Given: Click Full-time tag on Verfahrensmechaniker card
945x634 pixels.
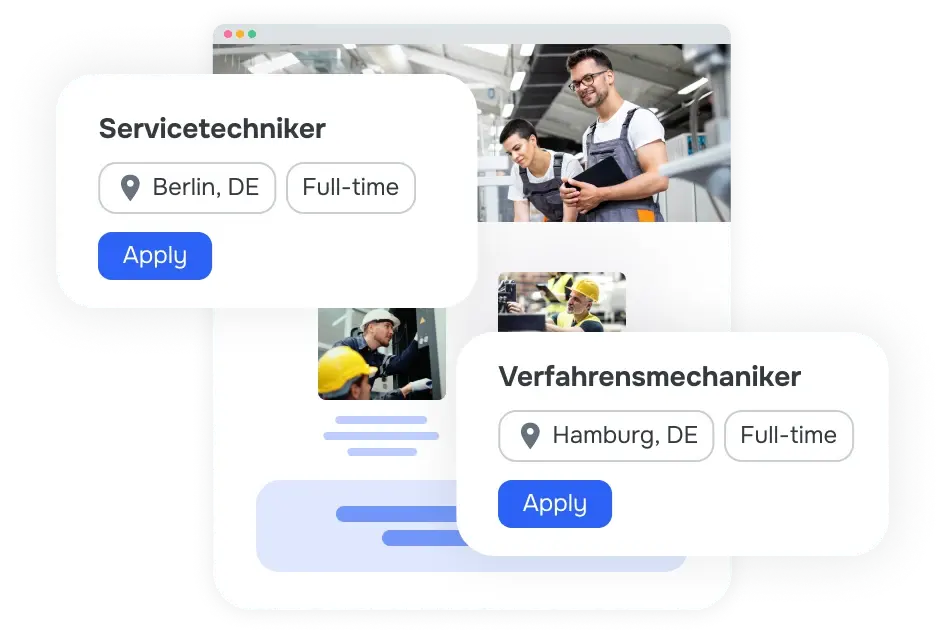Looking at the screenshot, I should [x=789, y=436].
